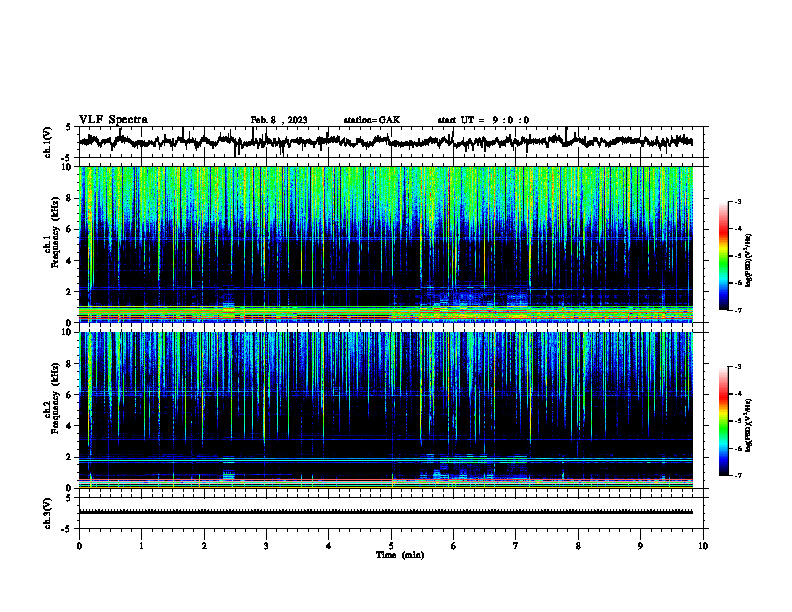792x612 pixels.
Task: Click the "start UT = 9:0:0" header text
Action: click(483, 120)
